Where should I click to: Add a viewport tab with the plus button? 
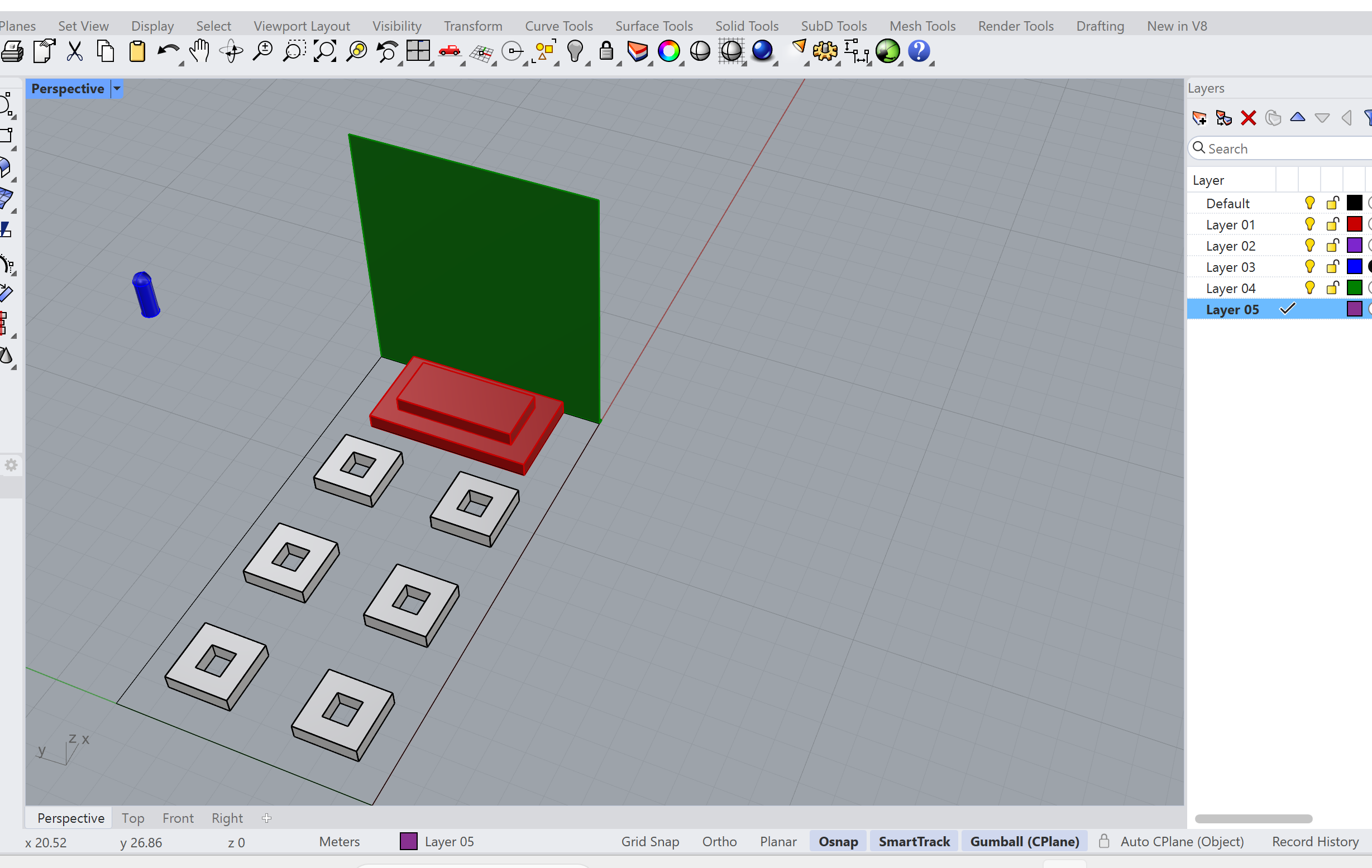point(267,818)
